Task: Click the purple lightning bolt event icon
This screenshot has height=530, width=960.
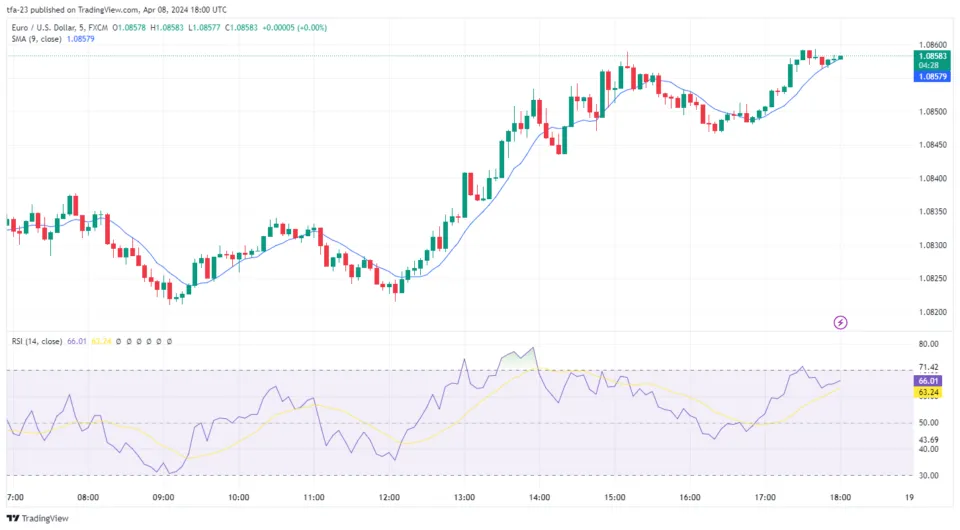Action: tap(841, 322)
